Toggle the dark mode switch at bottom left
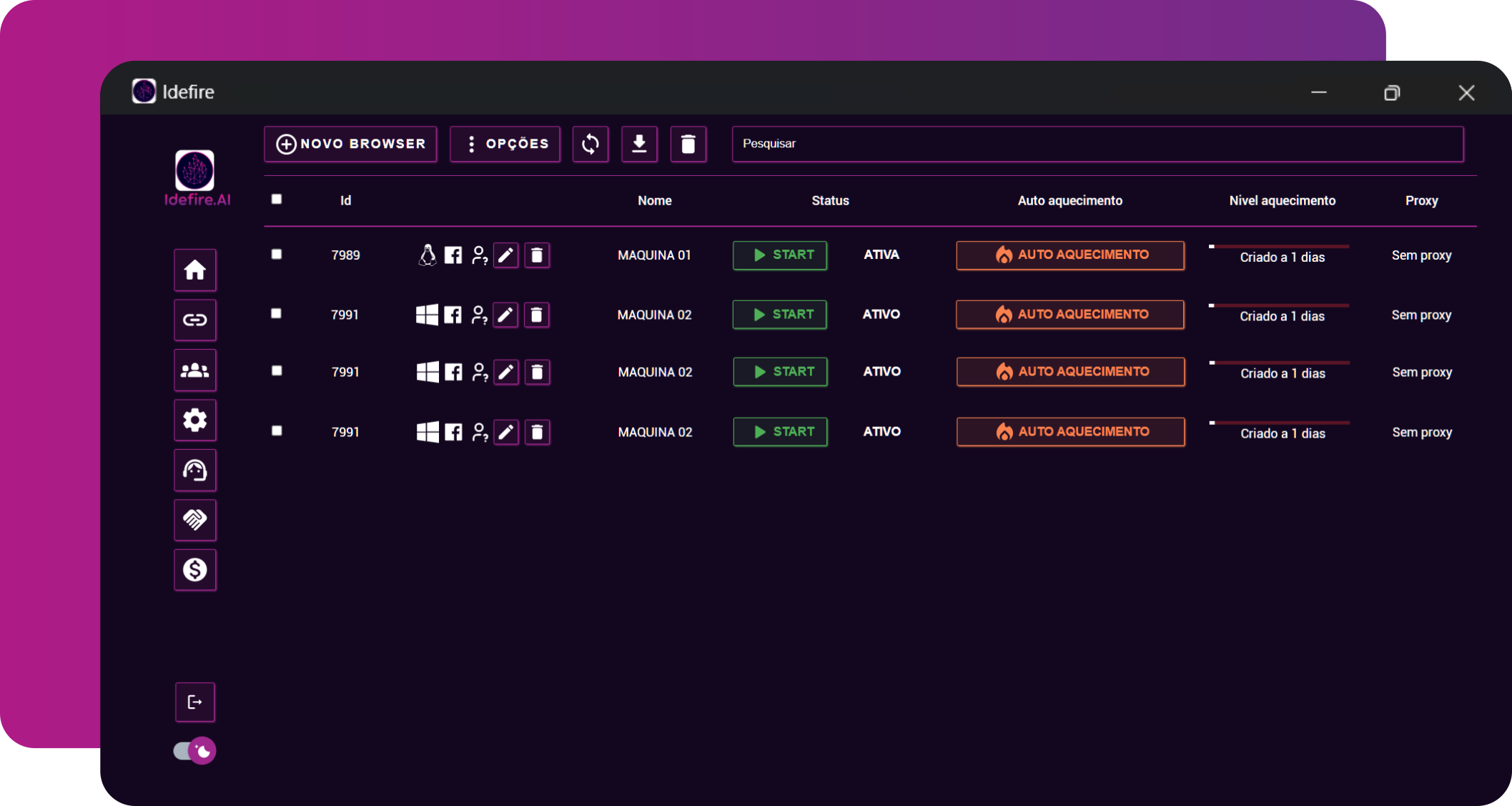Image resolution: width=1512 pixels, height=806 pixels. 194,750
